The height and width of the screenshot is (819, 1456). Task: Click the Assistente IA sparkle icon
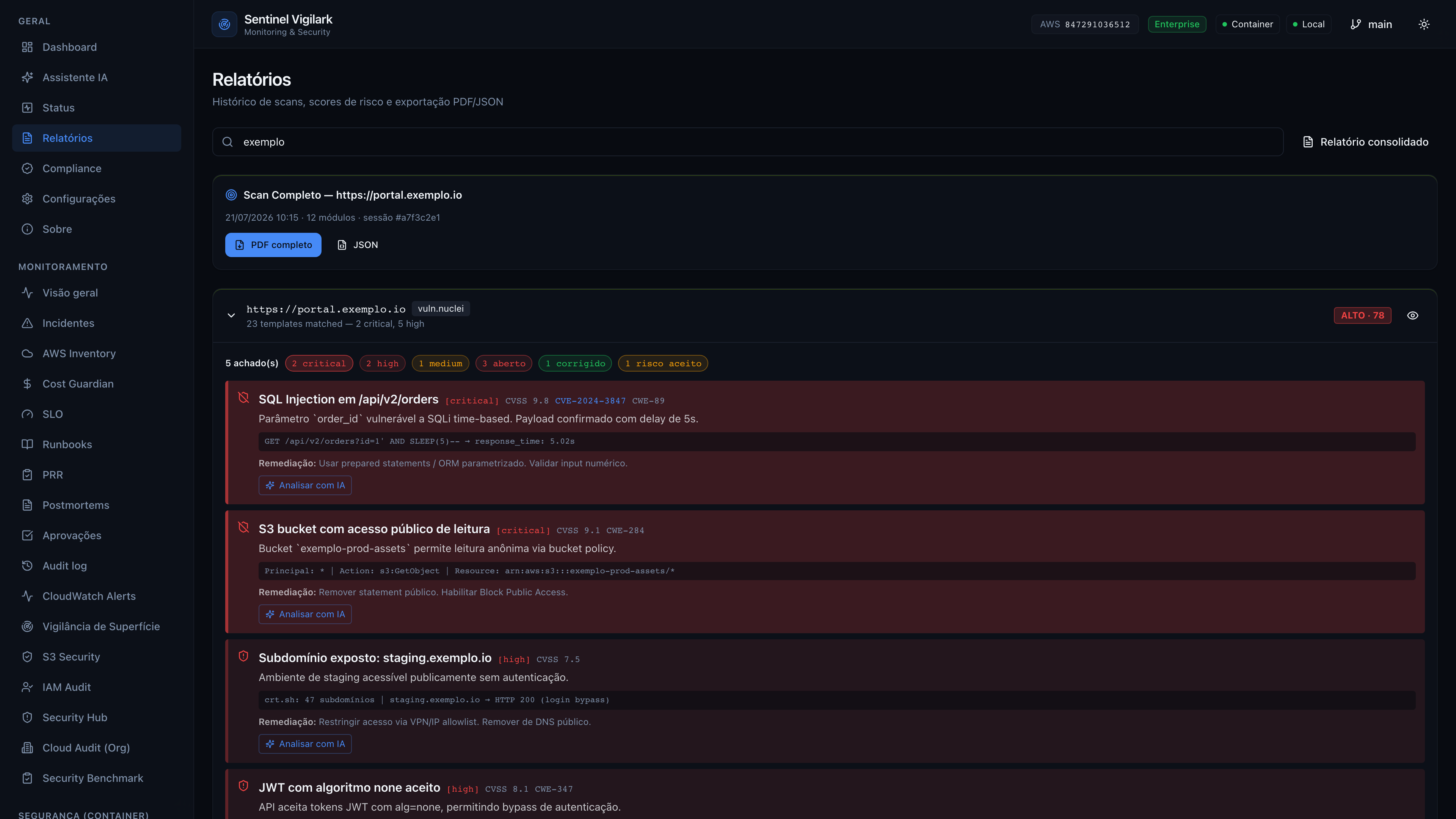pyautogui.click(x=27, y=77)
